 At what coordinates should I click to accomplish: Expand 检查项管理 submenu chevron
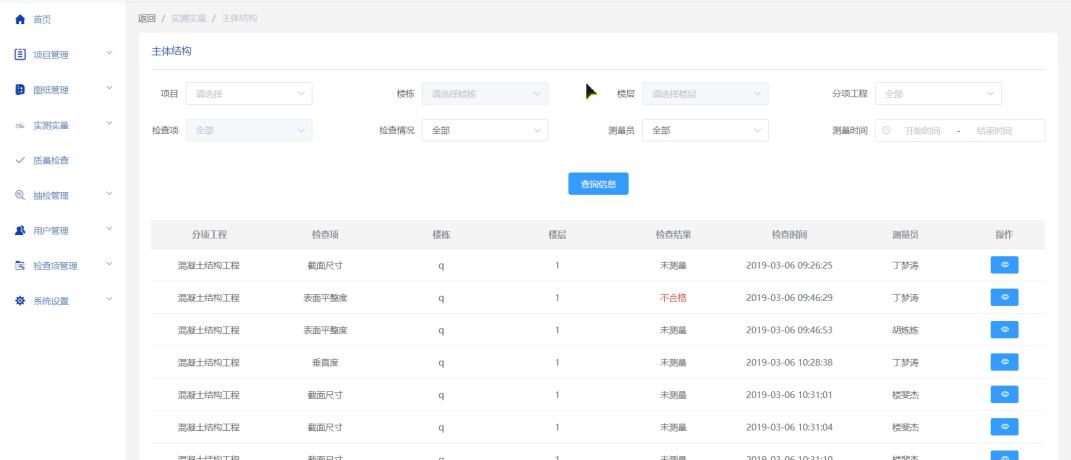tap(109, 264)
